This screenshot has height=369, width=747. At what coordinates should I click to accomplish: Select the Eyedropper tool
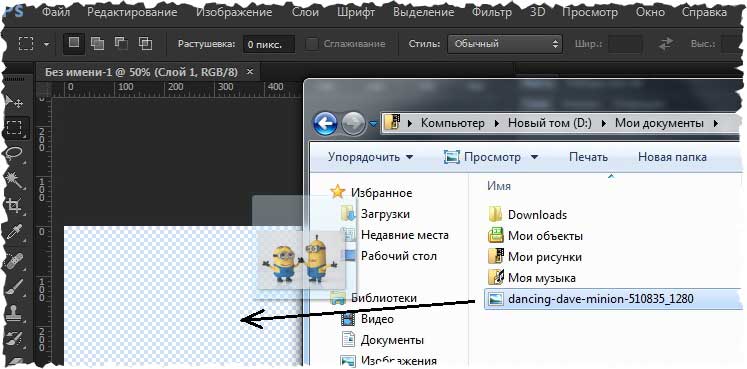pos(13,232)
